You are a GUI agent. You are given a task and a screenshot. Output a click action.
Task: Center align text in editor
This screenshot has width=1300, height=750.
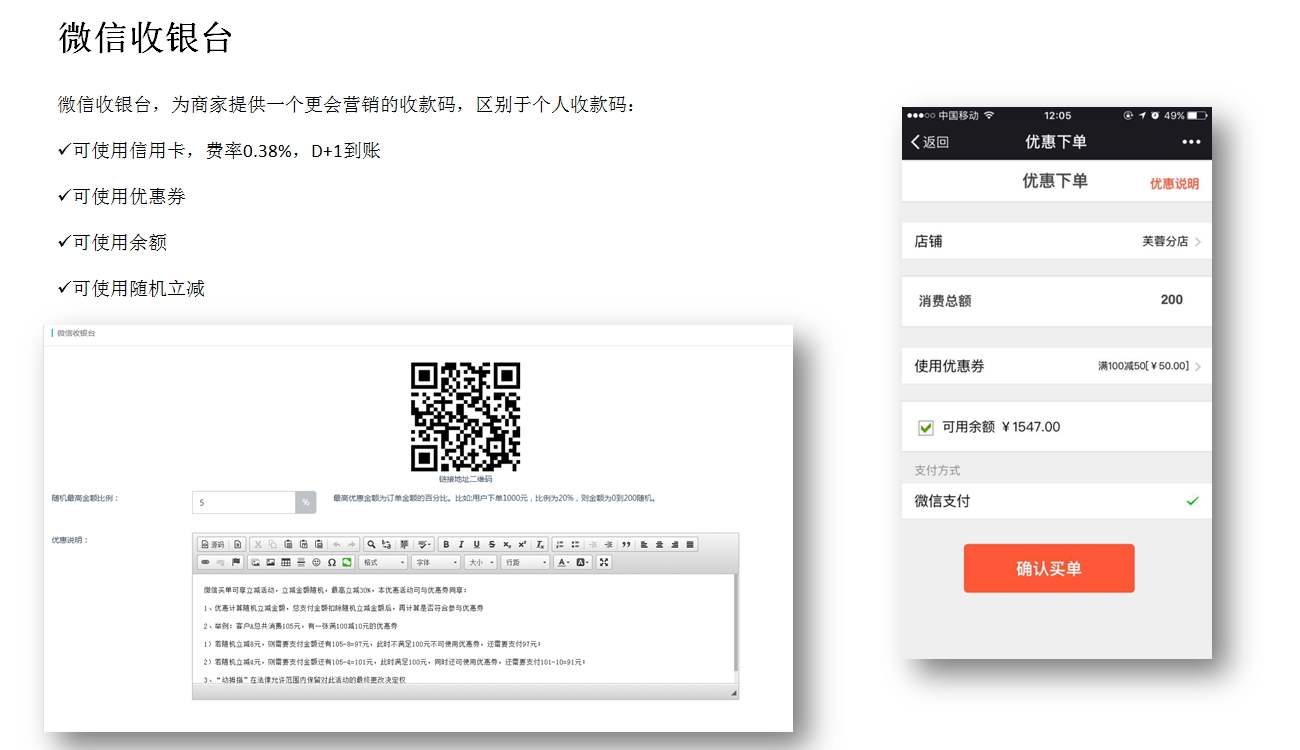[x=659, y=544]
